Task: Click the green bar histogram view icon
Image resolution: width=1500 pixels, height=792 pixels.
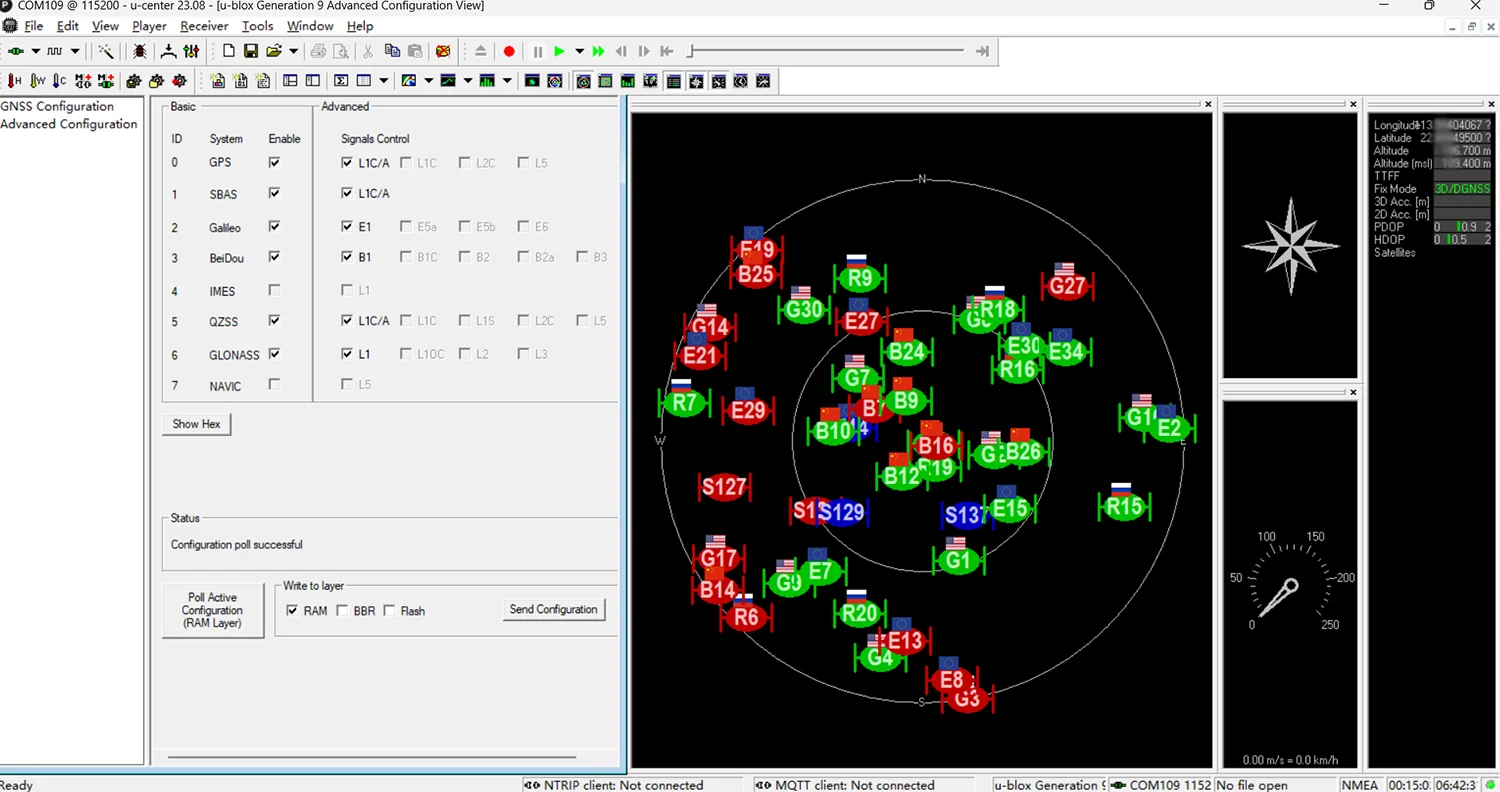Action: [x=487, y=81]
